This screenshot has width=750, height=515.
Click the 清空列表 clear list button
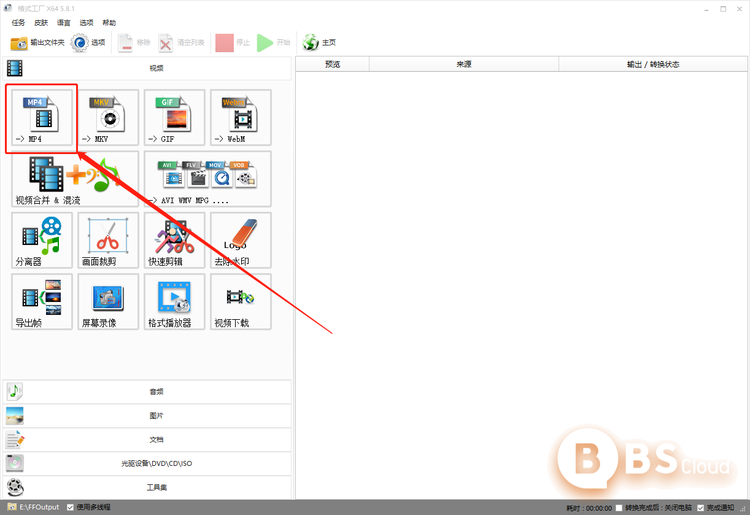[182, 43]
